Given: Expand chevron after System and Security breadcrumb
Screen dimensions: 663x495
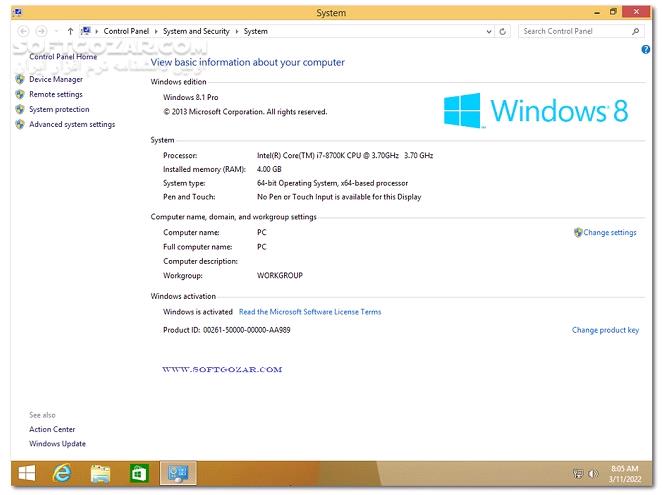Looking at the screenshot, I should tap(237, 31).
